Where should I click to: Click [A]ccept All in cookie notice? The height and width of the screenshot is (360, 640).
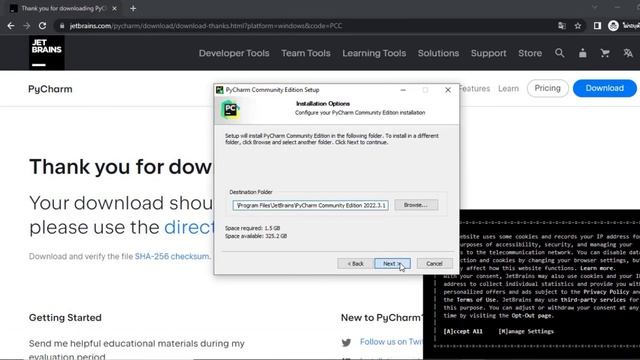click(463, 331)
